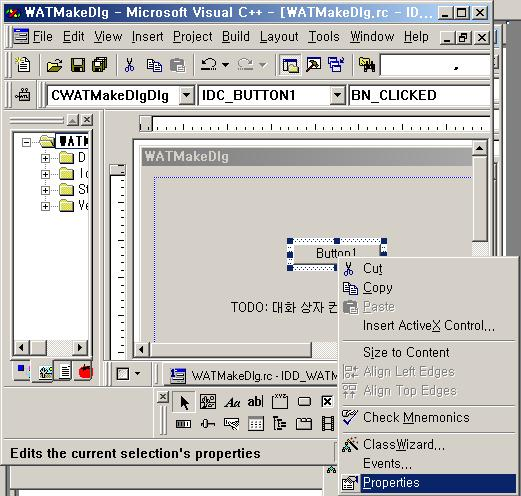Image resolution: width=521 pixels, height=496 pixels.
Task: Click the New Text File toolbar icon
Action: [x=23, y=64]
